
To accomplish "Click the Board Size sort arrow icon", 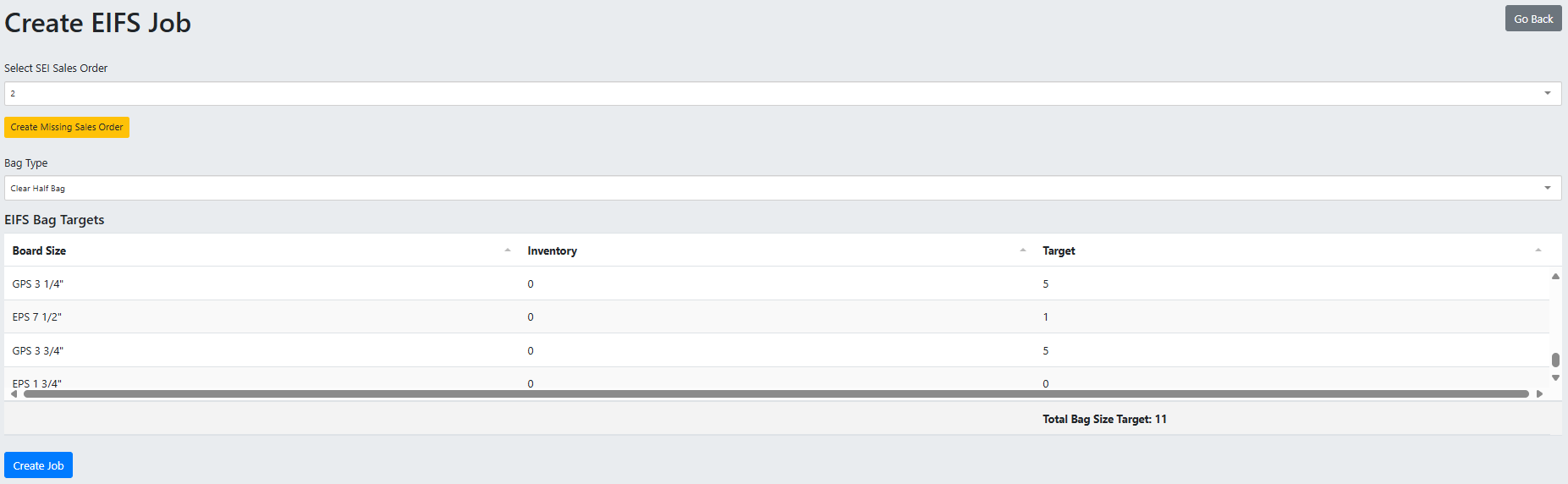I will (x=508, y=250).
